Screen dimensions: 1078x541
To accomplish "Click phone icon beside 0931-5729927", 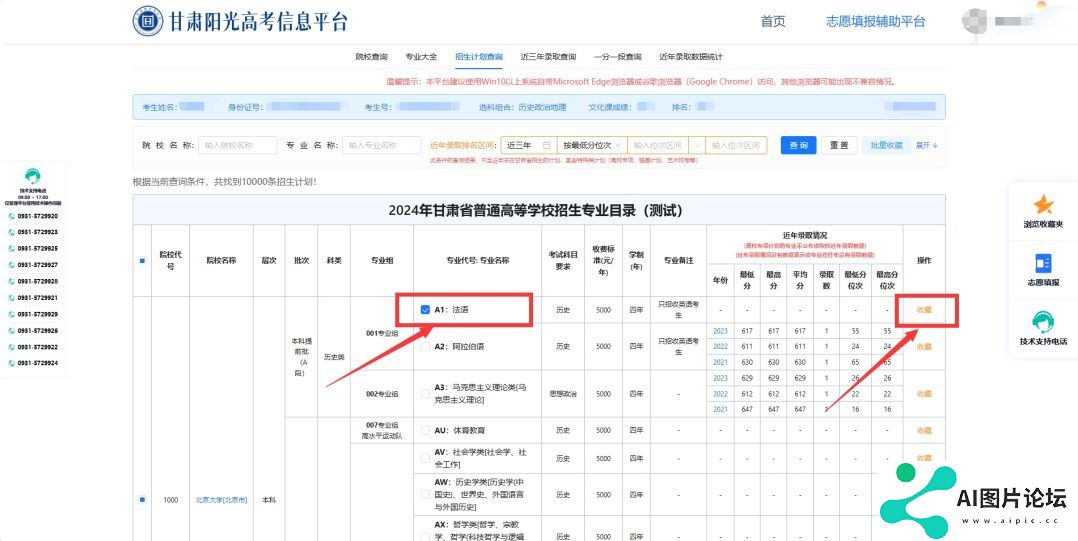I will coord(11,265).
